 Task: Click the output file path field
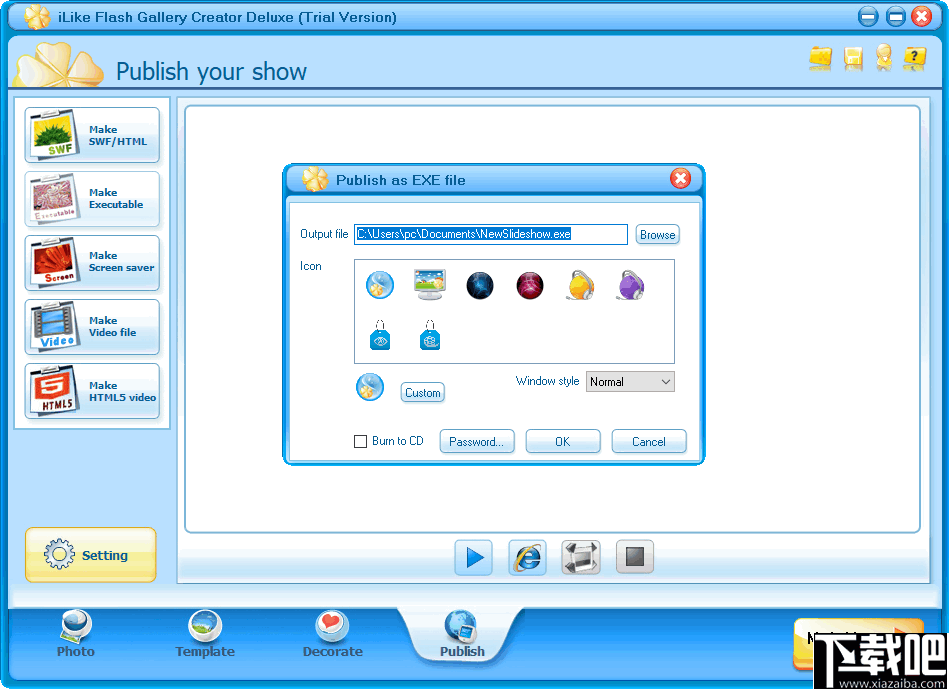pos(491,234)
